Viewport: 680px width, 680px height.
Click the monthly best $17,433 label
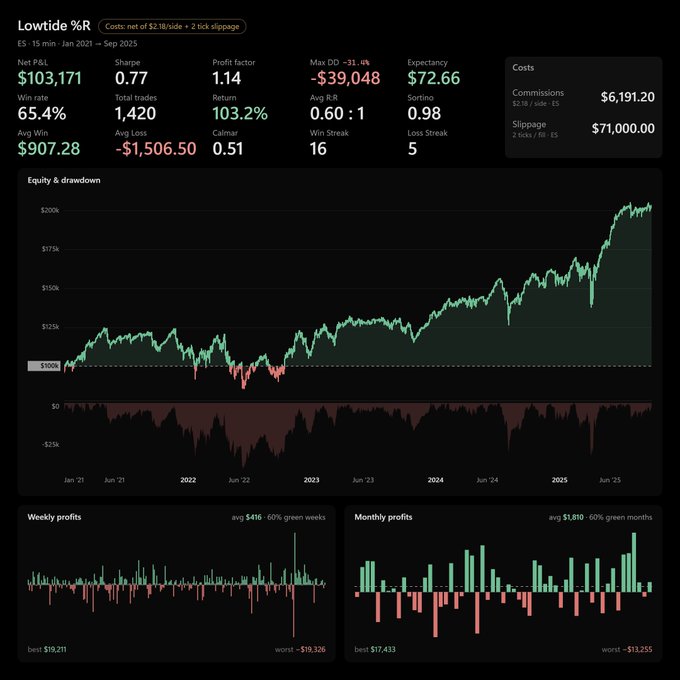375,649
